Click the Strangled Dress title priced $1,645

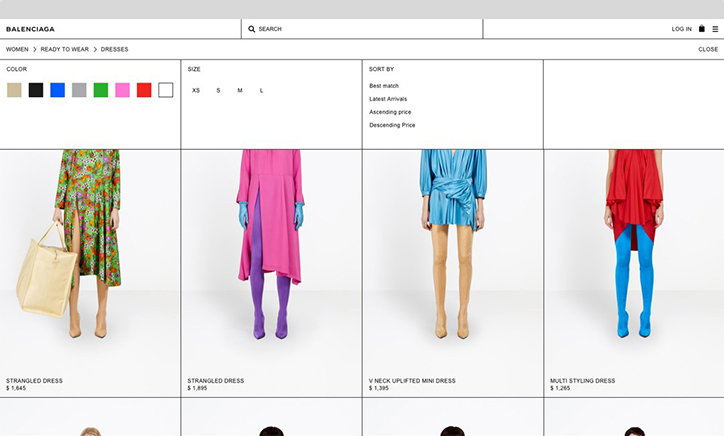click(x=34, y=381)
